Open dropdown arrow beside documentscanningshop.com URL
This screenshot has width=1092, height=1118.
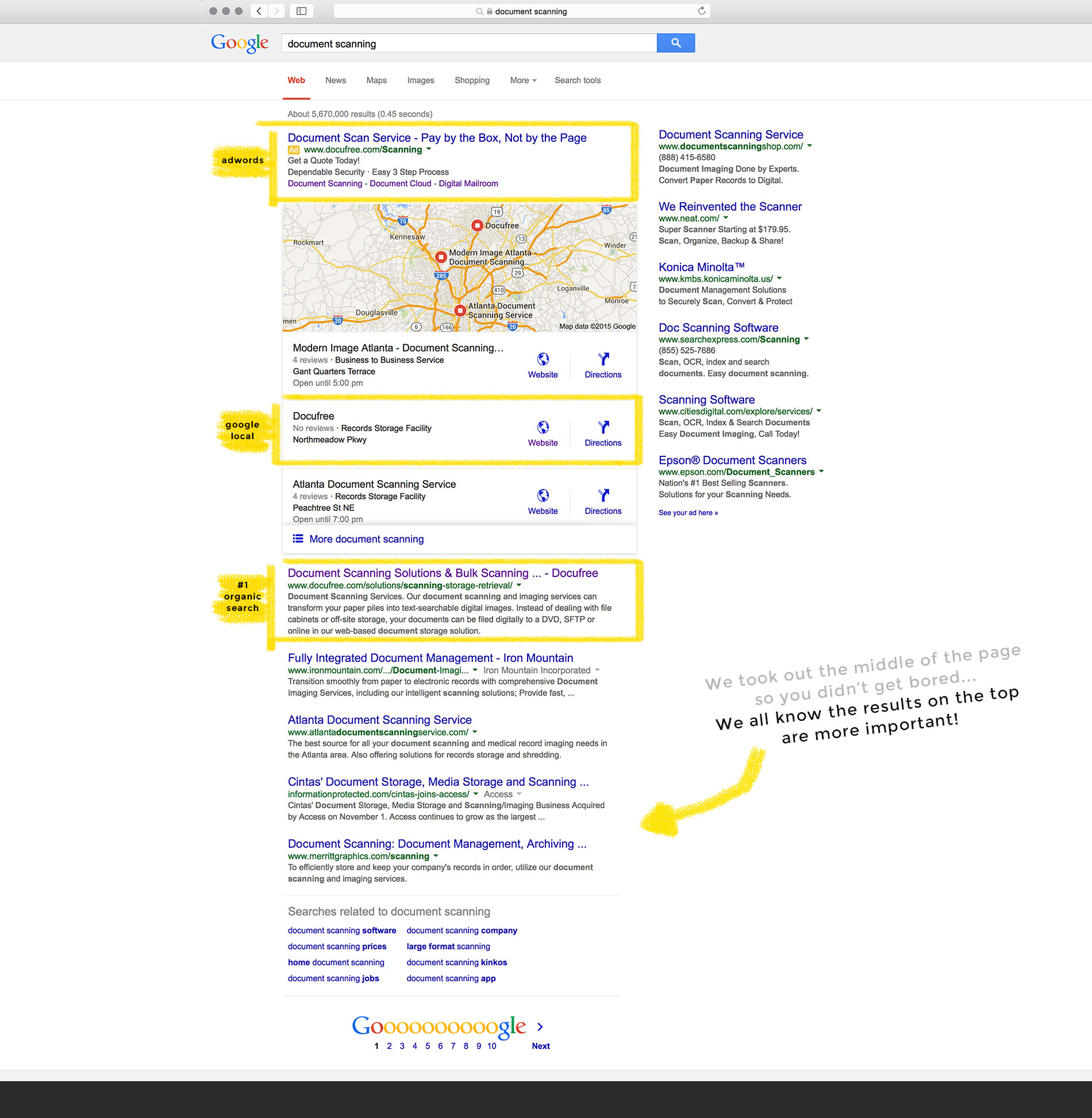click(x=810, y=145)
